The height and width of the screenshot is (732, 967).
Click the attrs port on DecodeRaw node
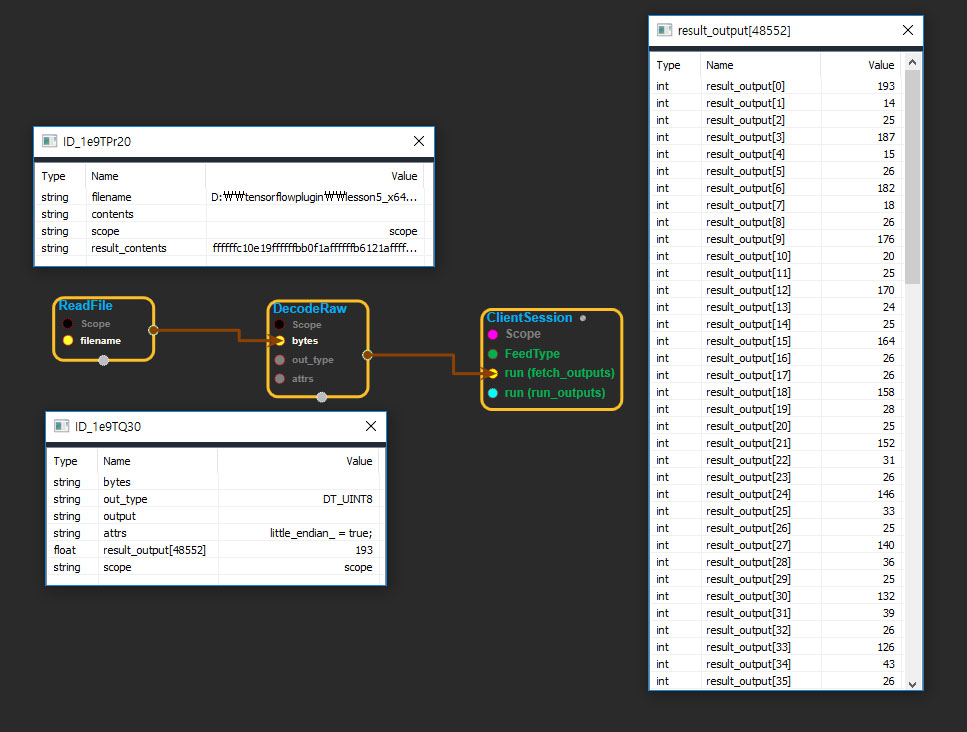pos(280,379)
